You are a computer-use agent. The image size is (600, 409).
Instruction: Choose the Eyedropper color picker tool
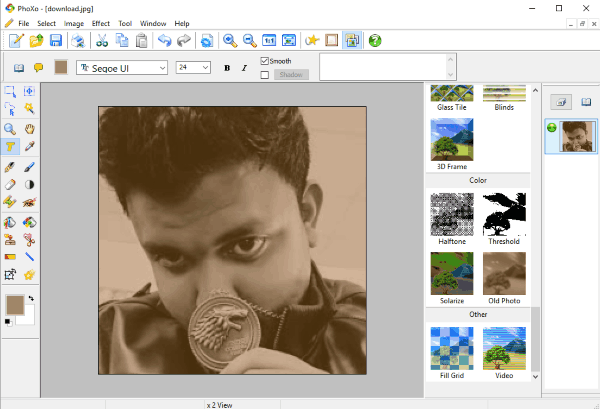[30, 147]
